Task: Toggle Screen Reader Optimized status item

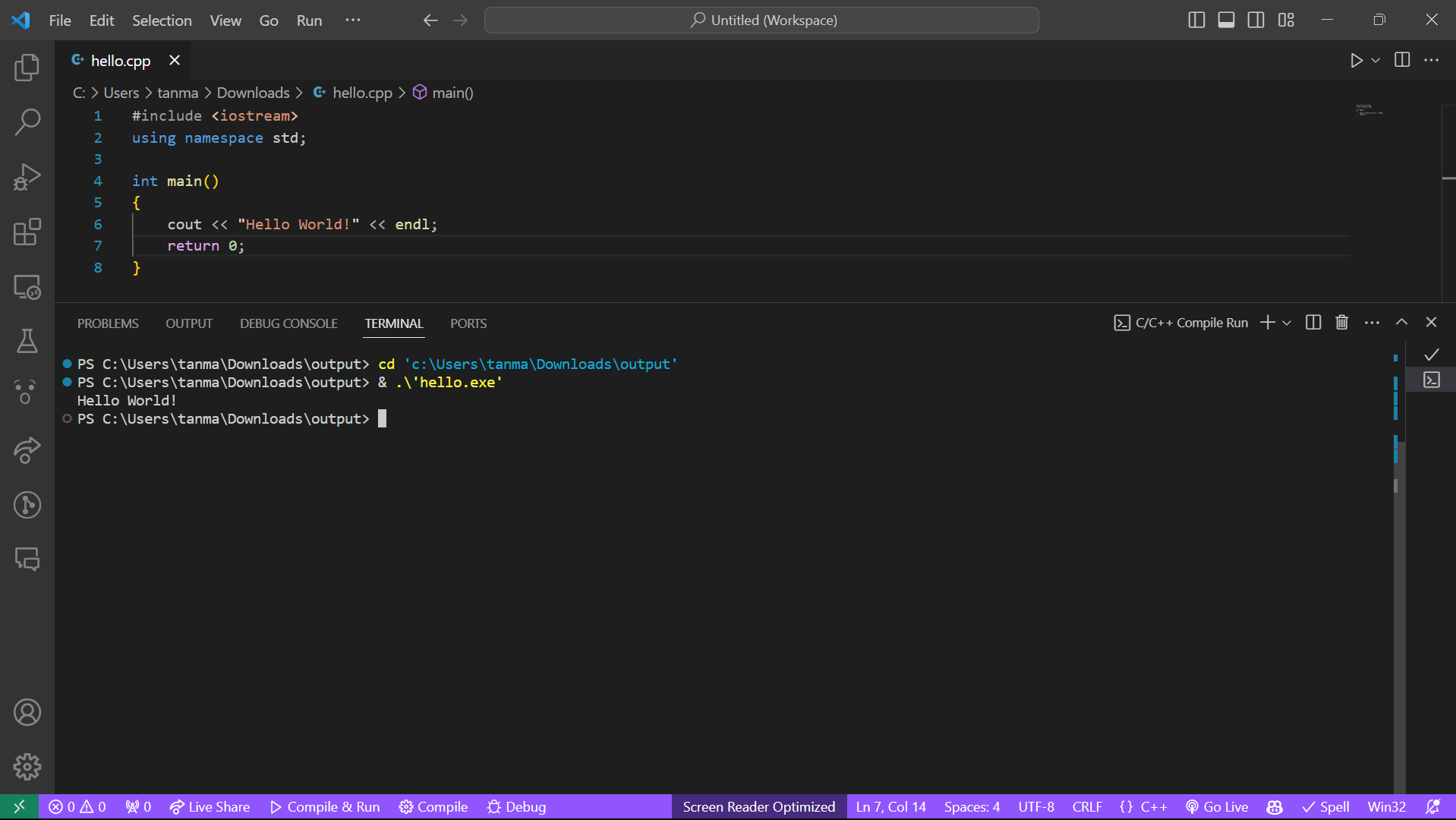Action: pos(758,806)
